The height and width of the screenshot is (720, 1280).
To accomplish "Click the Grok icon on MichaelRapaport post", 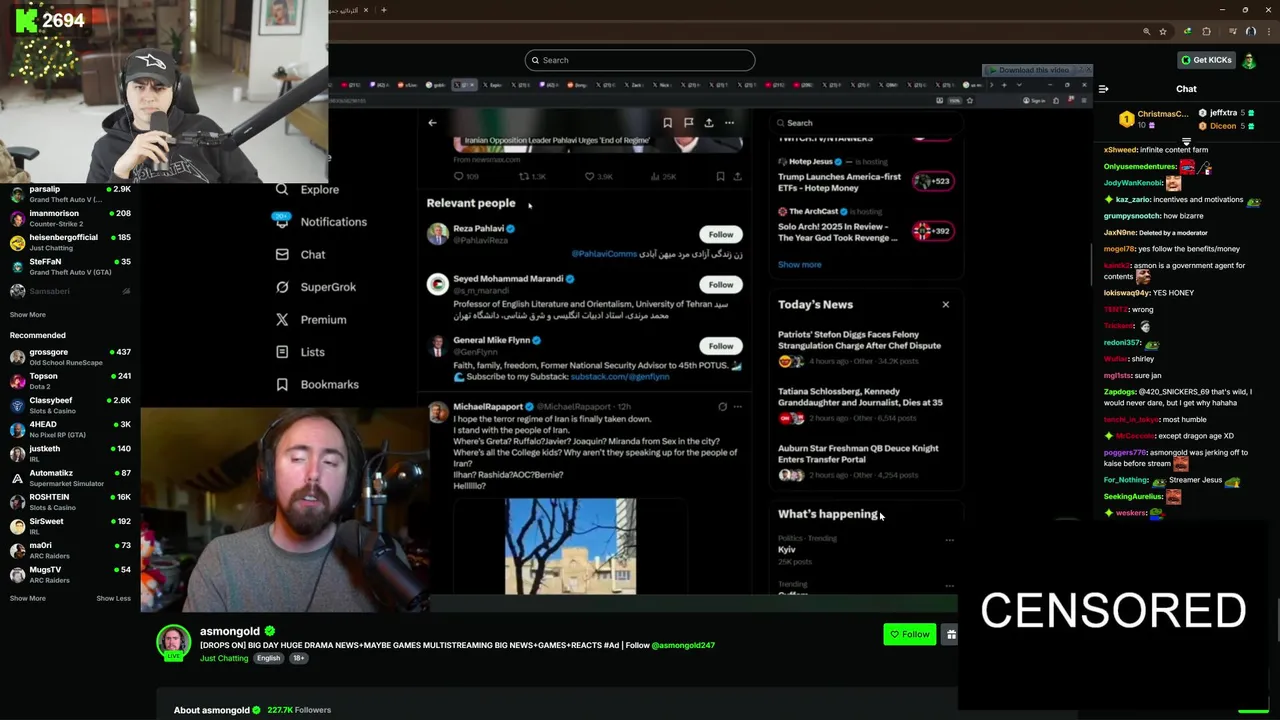I will [x=722, y=407].
